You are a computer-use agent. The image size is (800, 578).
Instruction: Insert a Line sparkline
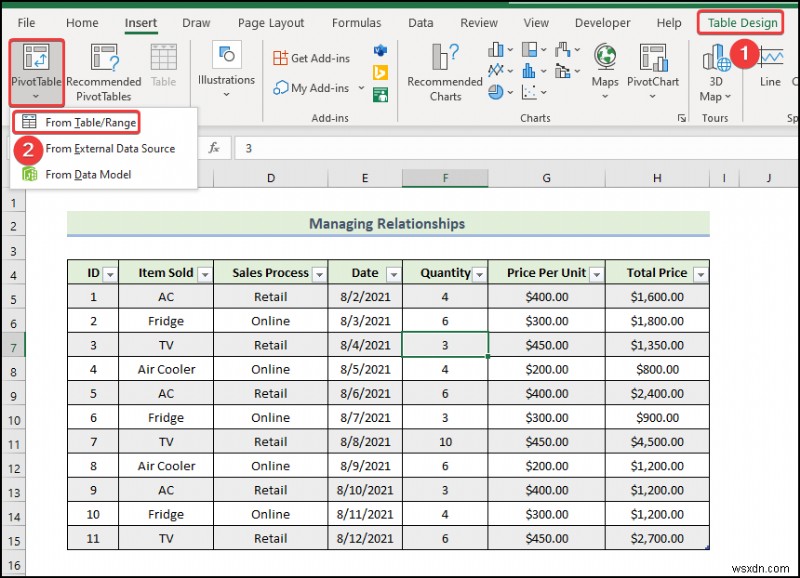pyautogui.click(x=770, y=65)
